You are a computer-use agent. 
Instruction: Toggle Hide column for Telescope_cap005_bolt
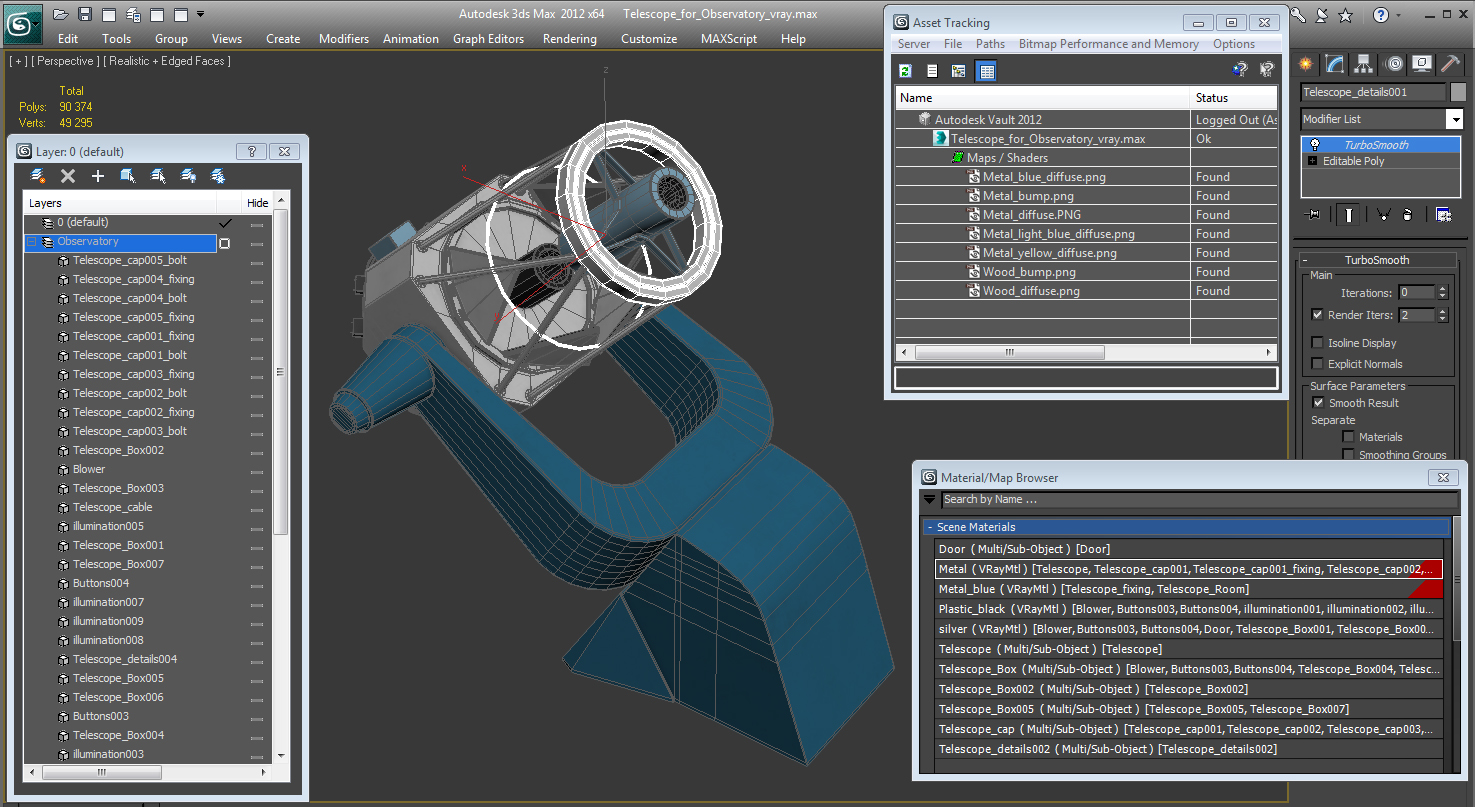pos(257,261)
